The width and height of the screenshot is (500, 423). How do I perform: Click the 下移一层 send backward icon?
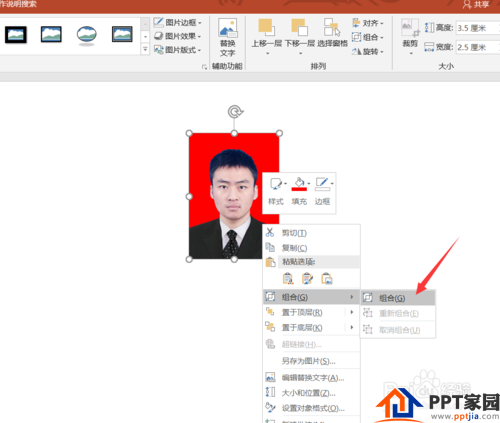[x=299, y=28]
